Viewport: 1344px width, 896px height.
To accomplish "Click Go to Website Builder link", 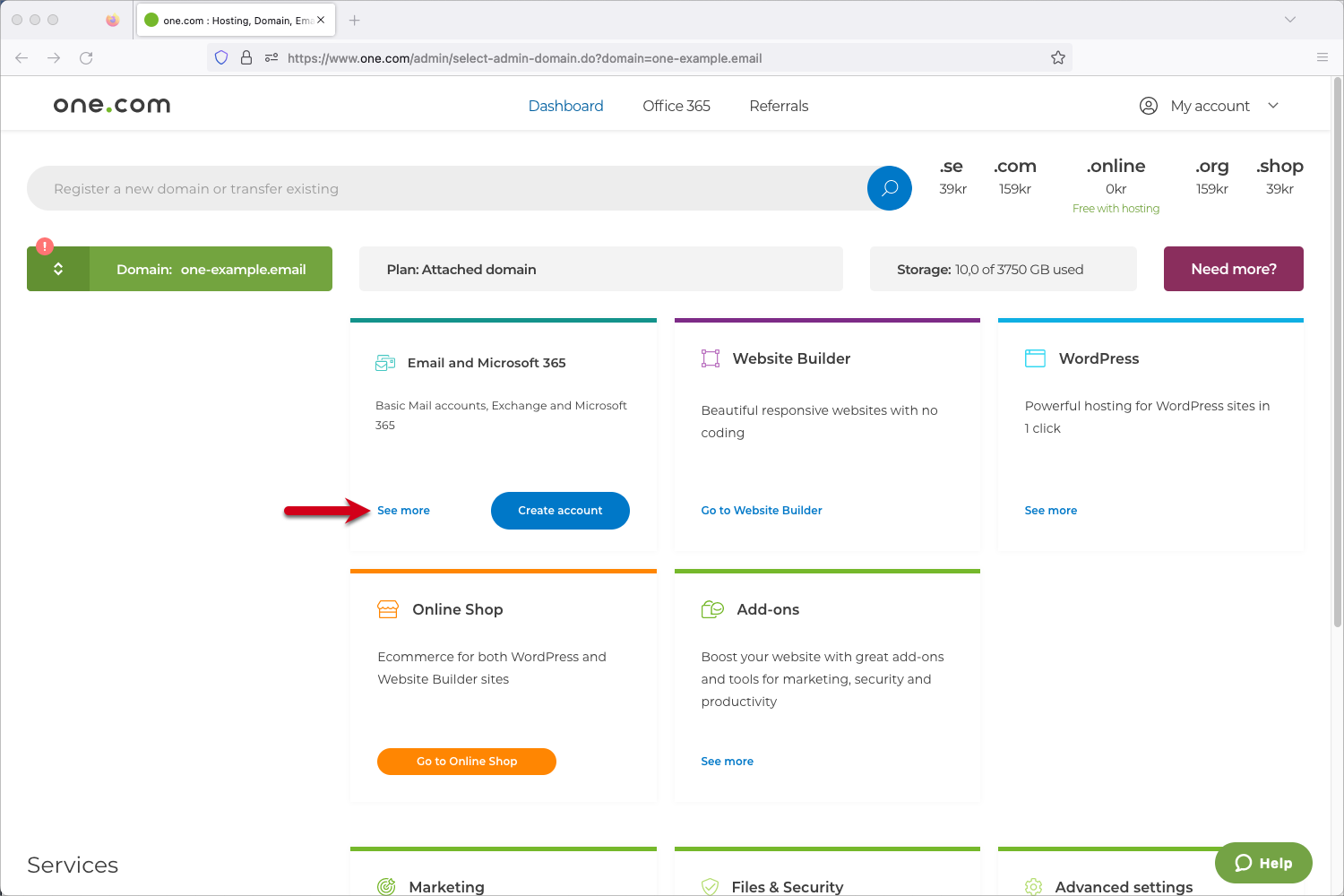I will [x=762, y=511].
